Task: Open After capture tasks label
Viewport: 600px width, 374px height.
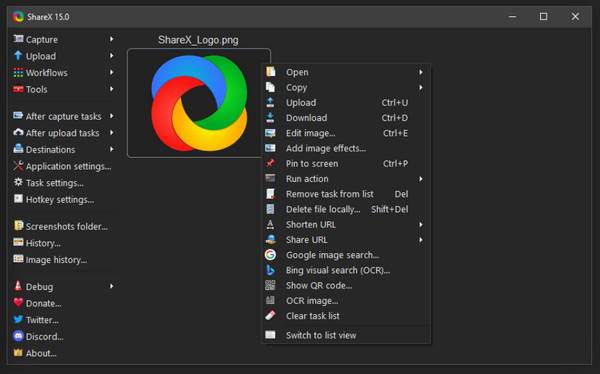Action: pyautogui.click(x=64, y=116)
